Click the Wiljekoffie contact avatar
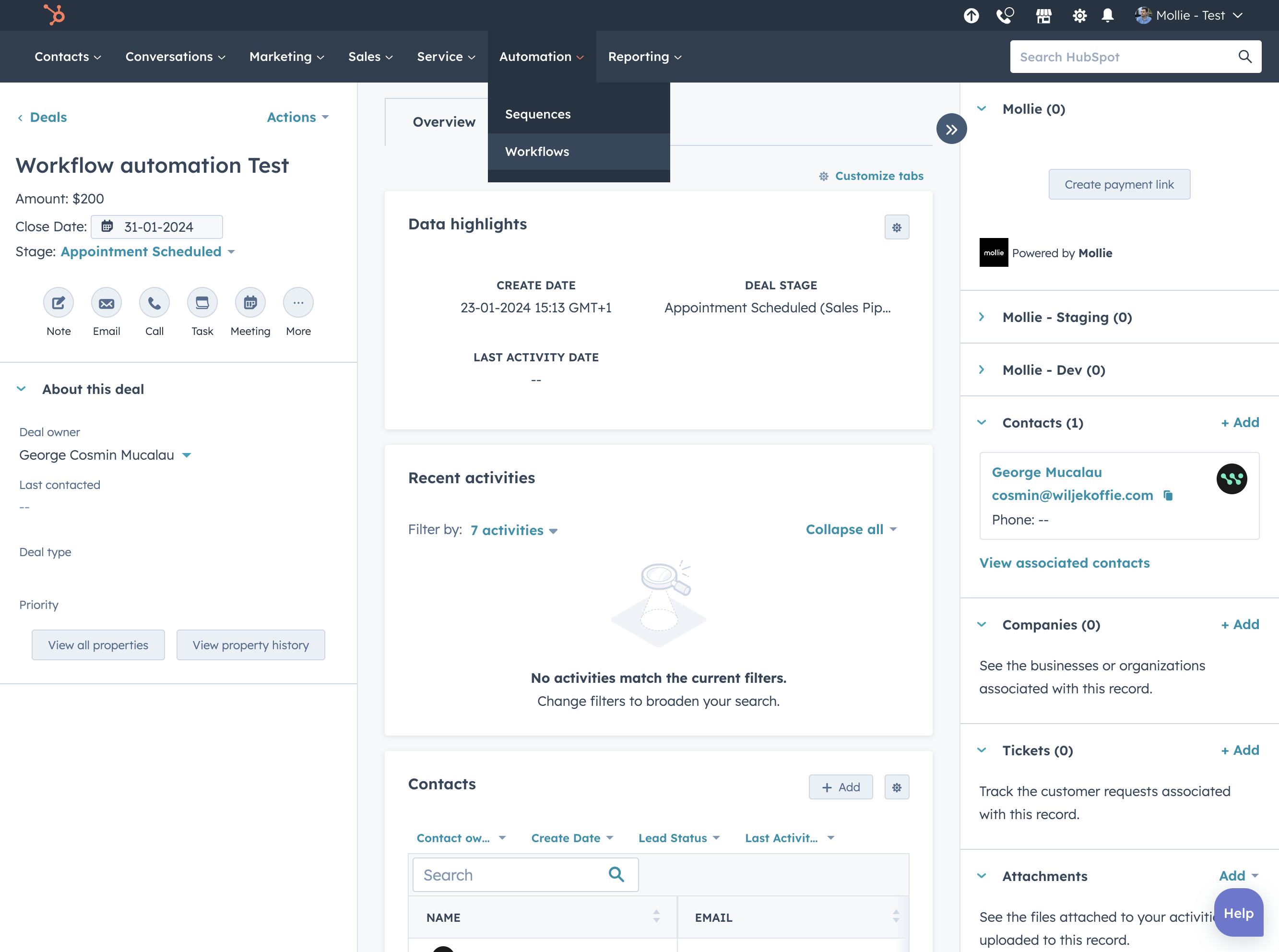This screenshot has height=952, width=1279. [x=1232, y=479]
